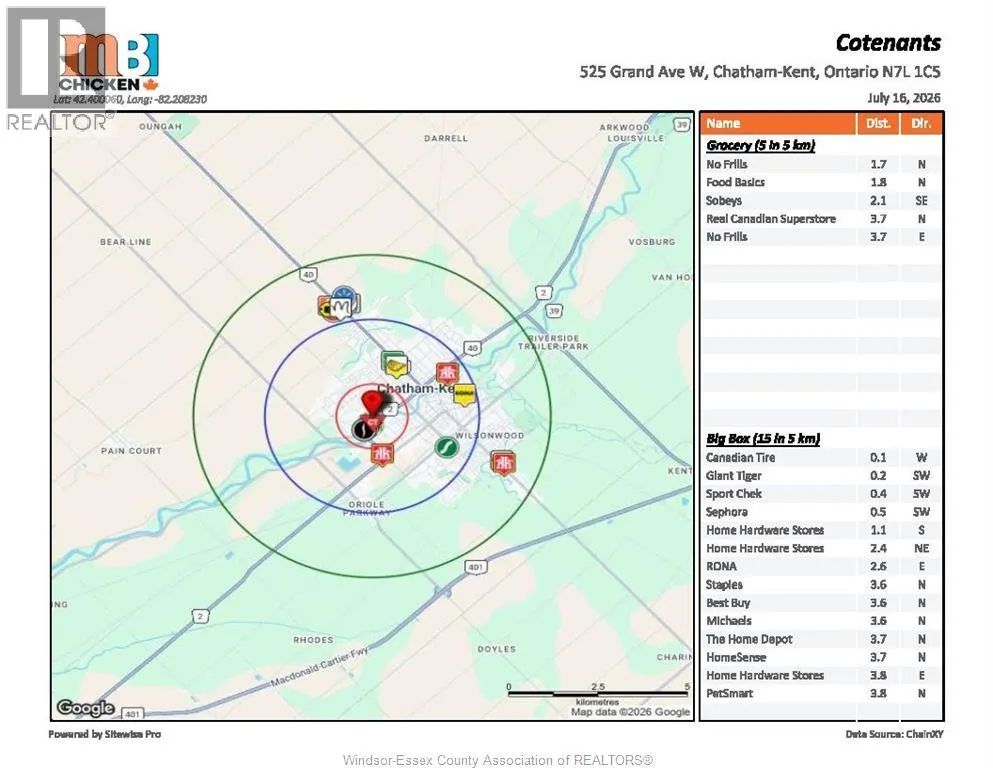993x768 pixels.
Task: Select 'PetSmart' in the table
Action: (730, 693)
